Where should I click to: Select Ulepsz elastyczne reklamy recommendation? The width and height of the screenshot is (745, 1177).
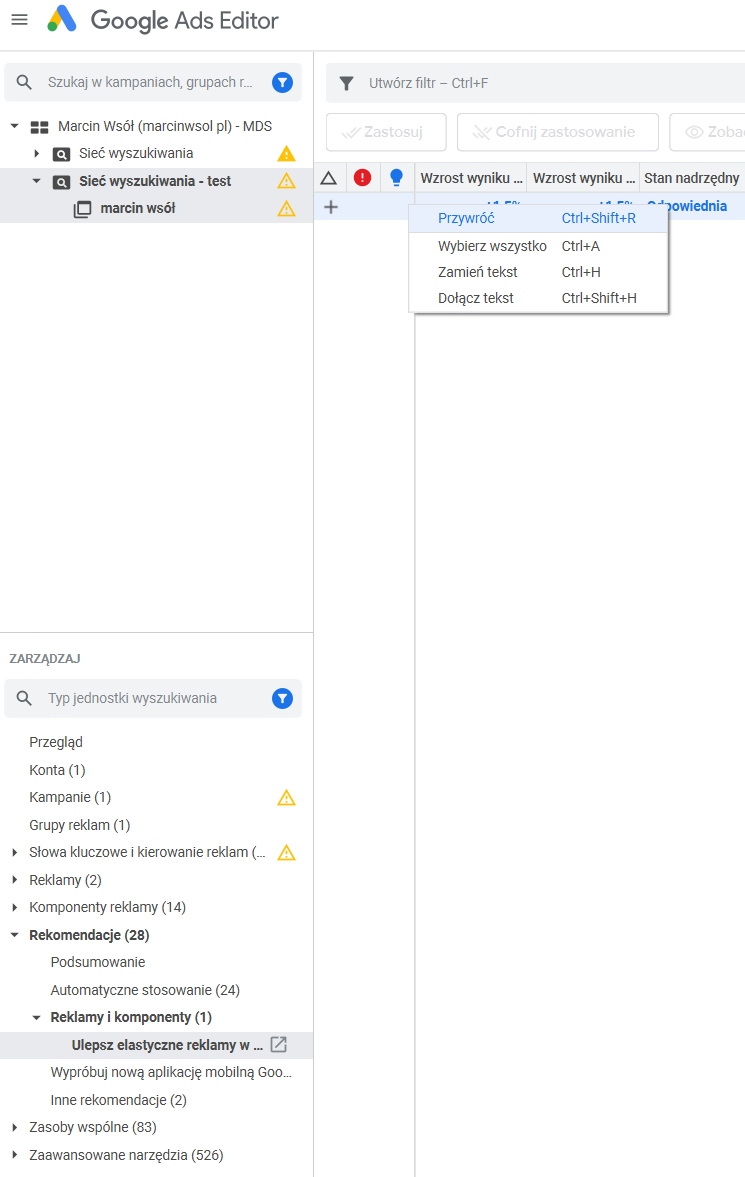pos(167,1044)
